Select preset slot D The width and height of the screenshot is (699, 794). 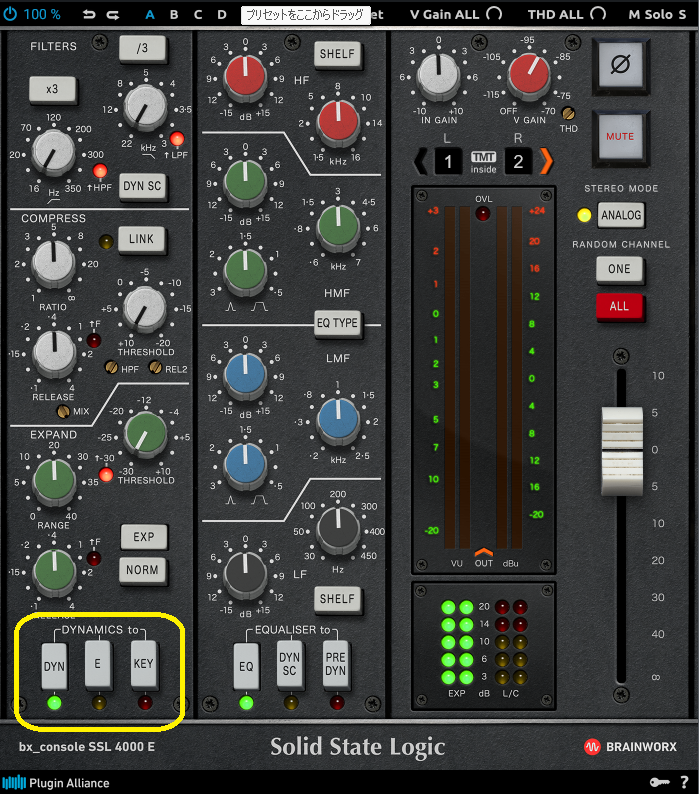(x=222, y=14)
